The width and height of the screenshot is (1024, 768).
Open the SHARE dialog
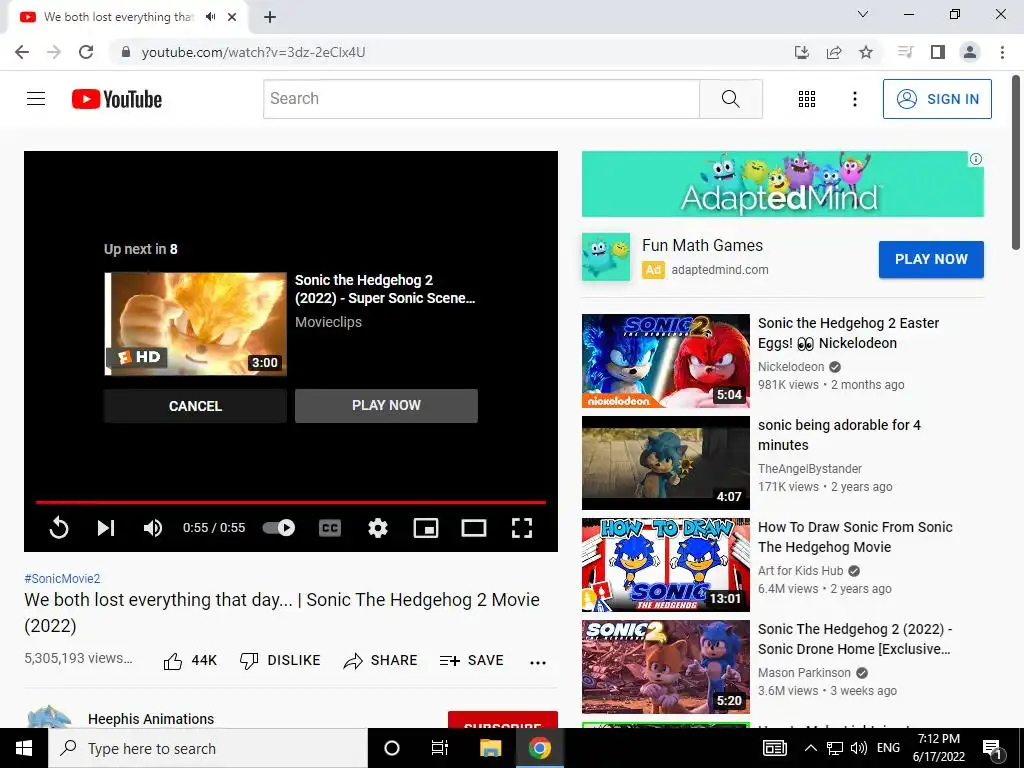pyautogui.click(x=380, y=661)
